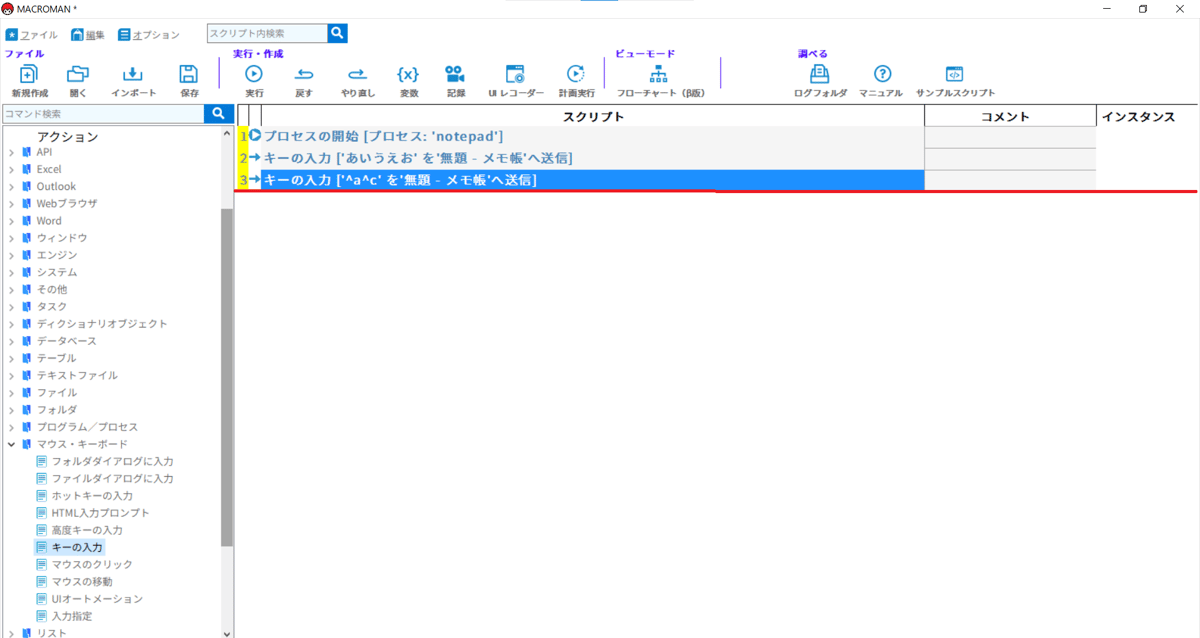Launch the UI レコーダー icon
Image resolution: width=1200 pixels, height=638 pixels.
pos(515,75)
